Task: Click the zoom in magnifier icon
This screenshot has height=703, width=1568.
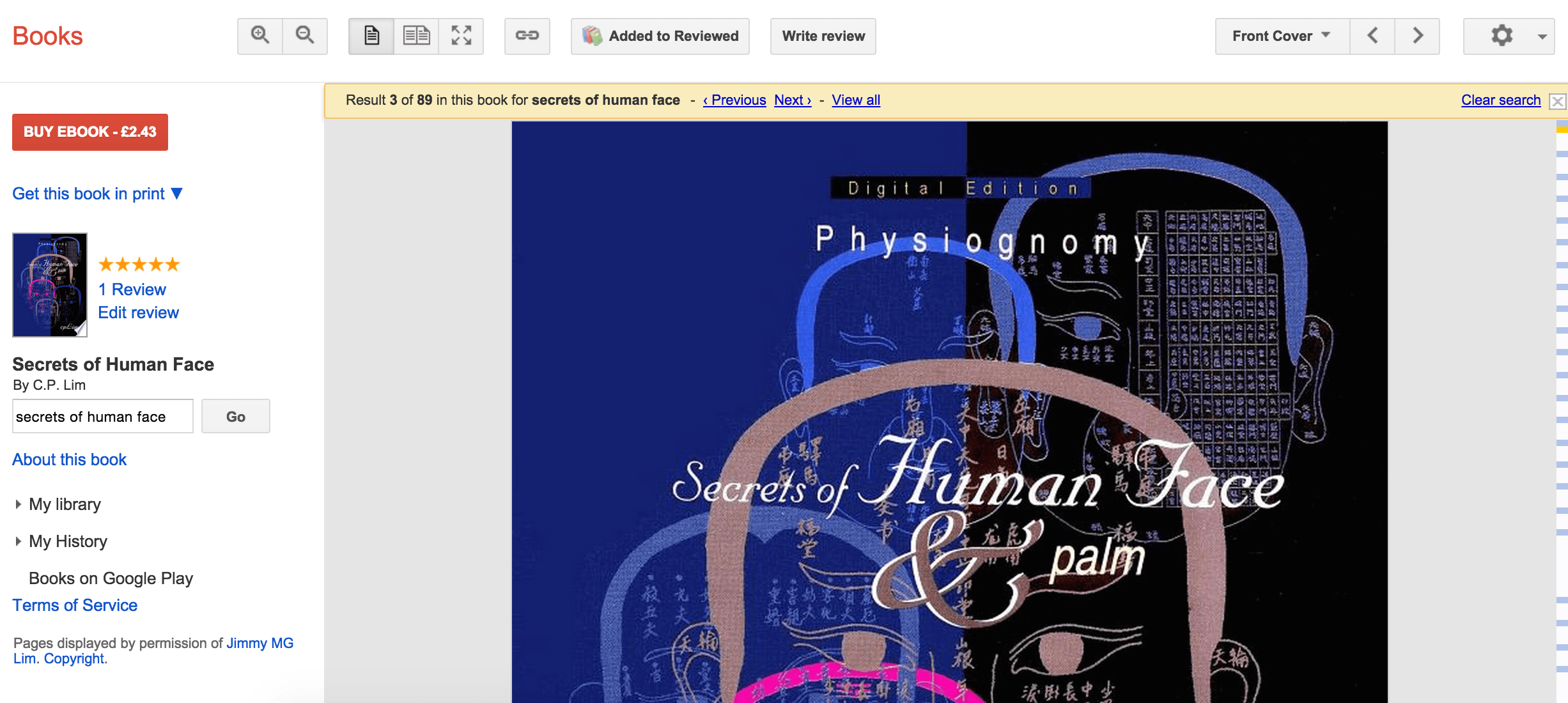Action: pyautogui.click(x=260, y=36)
